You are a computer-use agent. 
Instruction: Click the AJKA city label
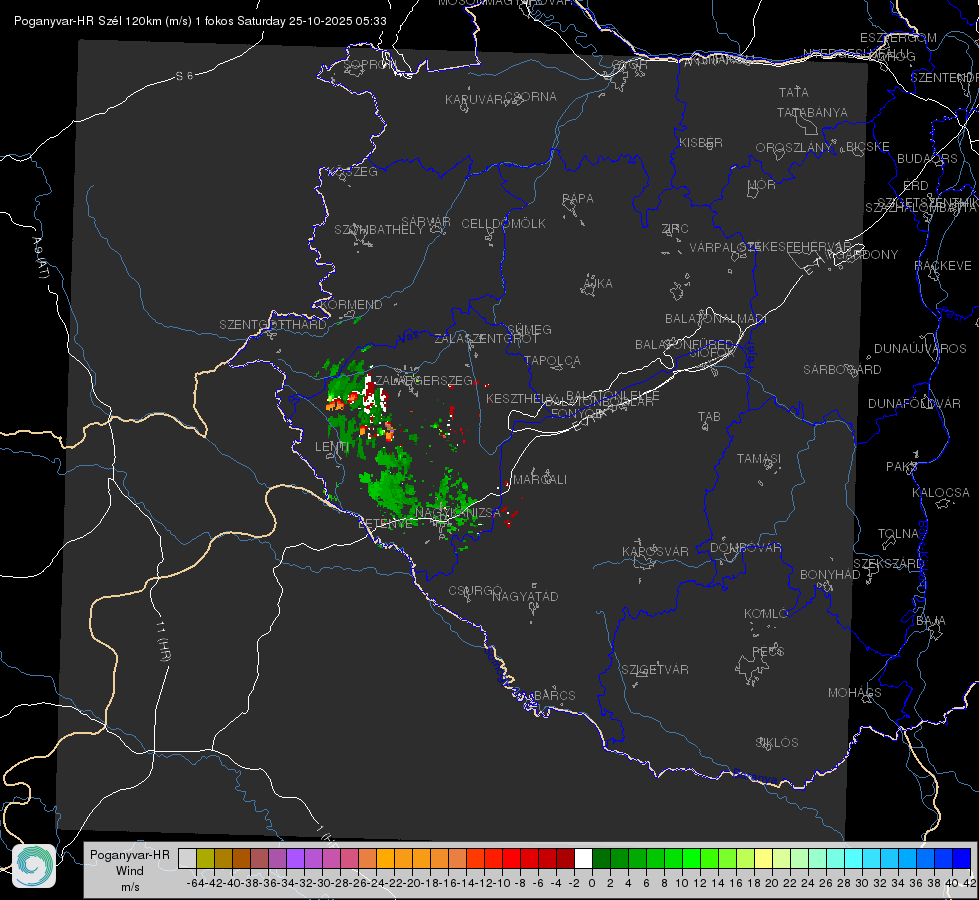pyautogui.click(x=598, y=284)
